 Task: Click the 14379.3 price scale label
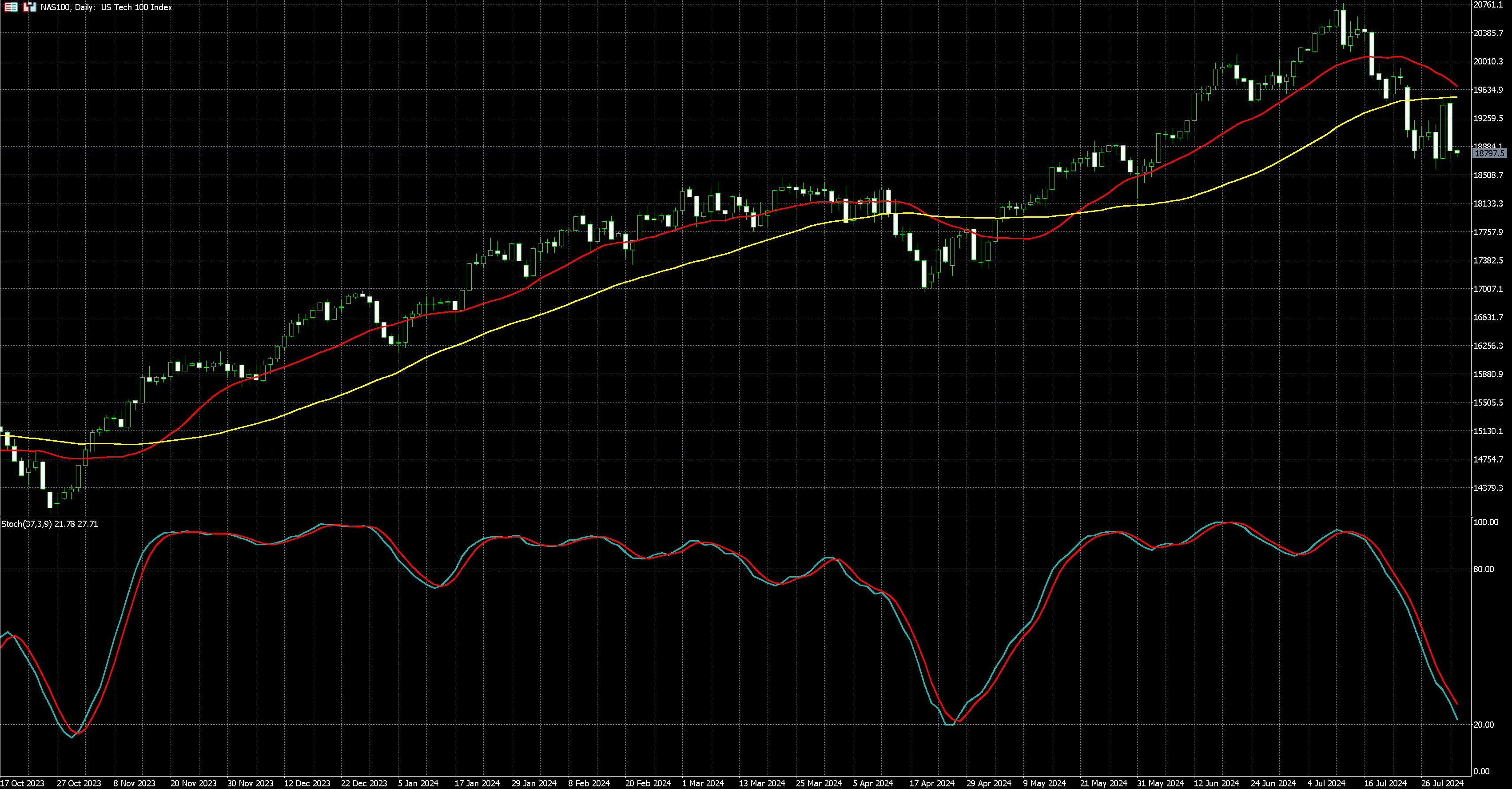tap(1488, 488)
